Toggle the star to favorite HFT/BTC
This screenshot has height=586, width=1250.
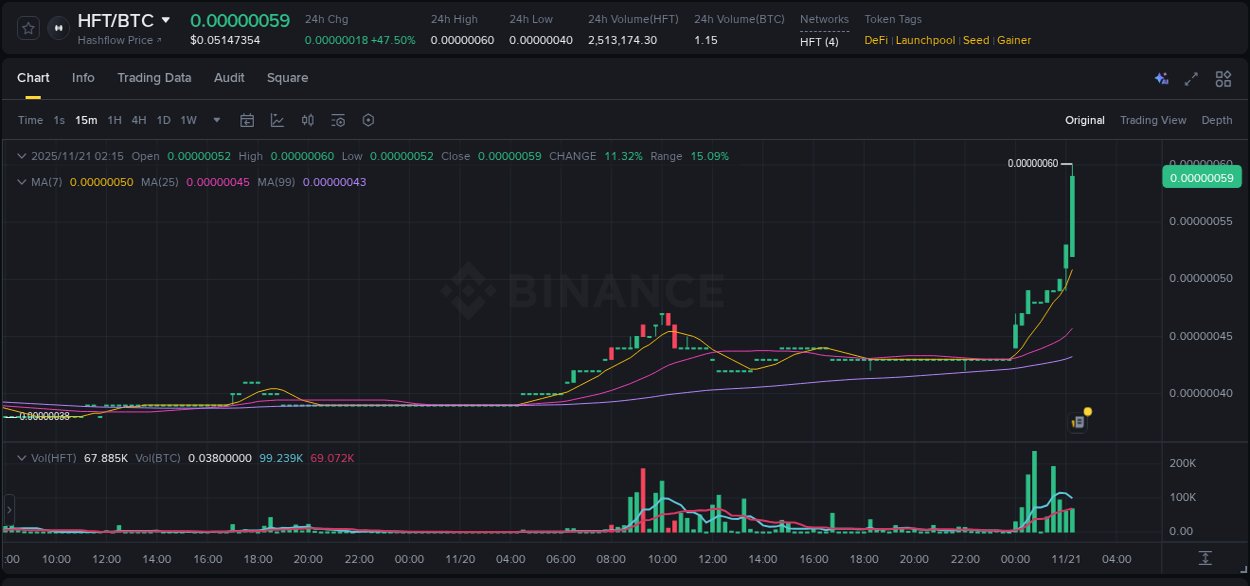[28, 28]
